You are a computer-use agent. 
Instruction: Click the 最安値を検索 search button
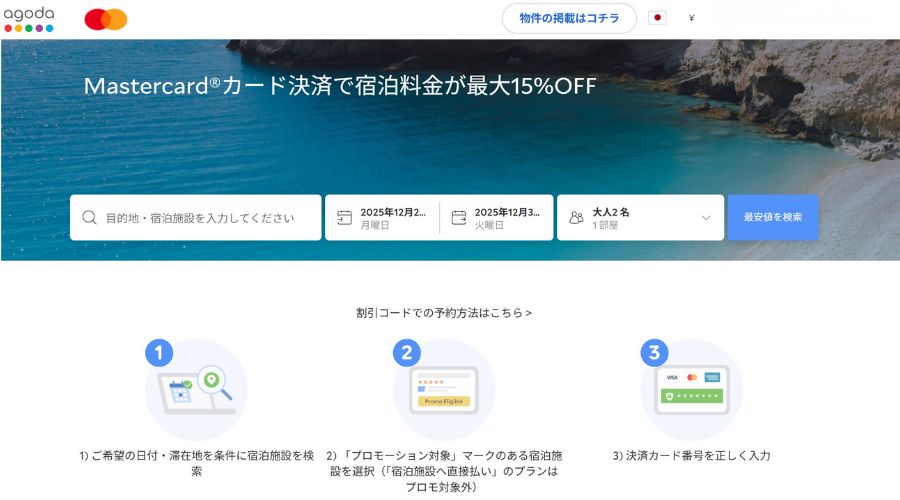(x=773, y=217)
